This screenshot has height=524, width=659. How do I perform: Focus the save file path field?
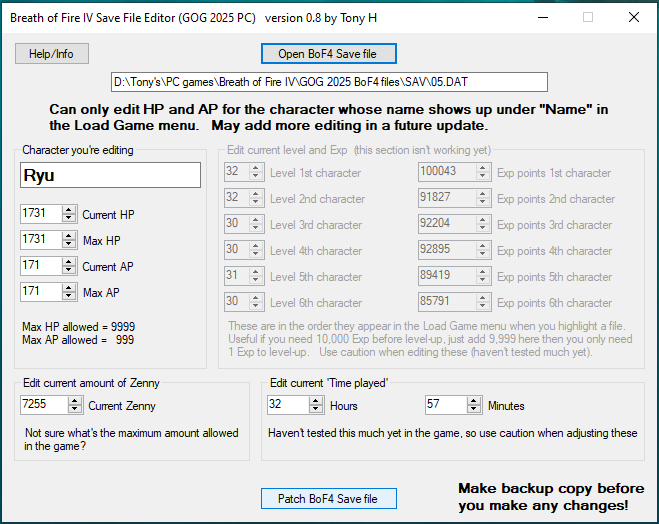(329, 82)
